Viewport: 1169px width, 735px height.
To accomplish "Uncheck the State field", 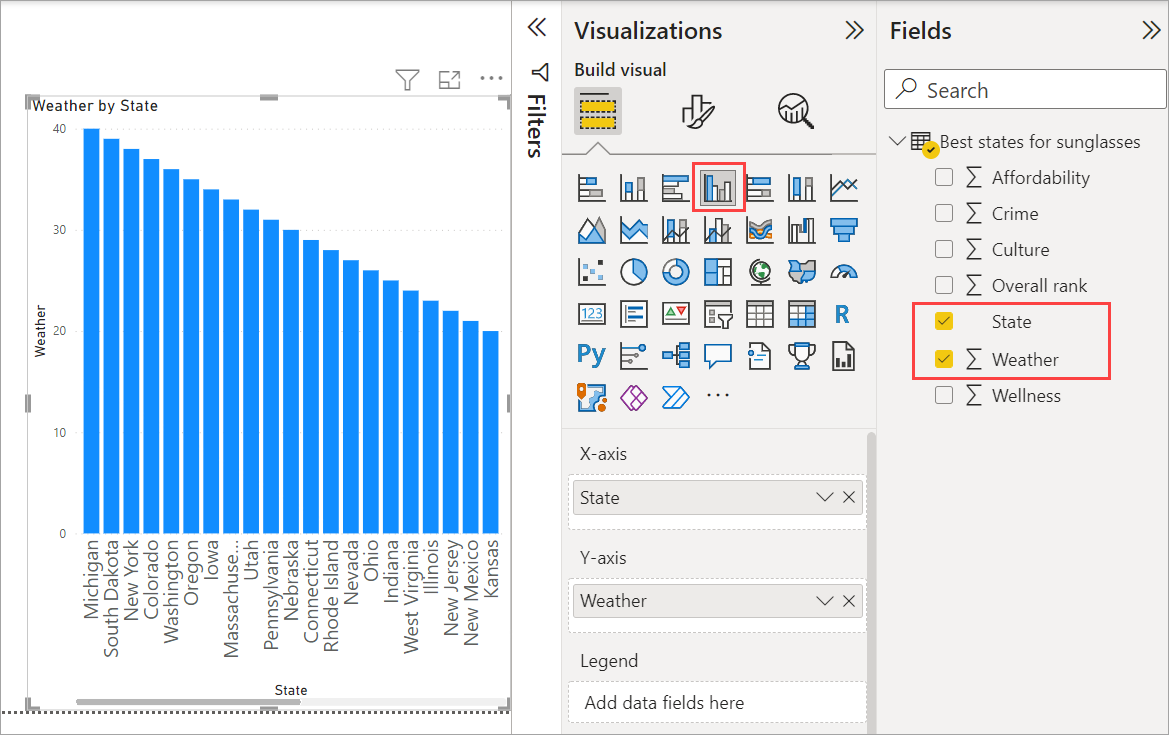I will [943, 321].
